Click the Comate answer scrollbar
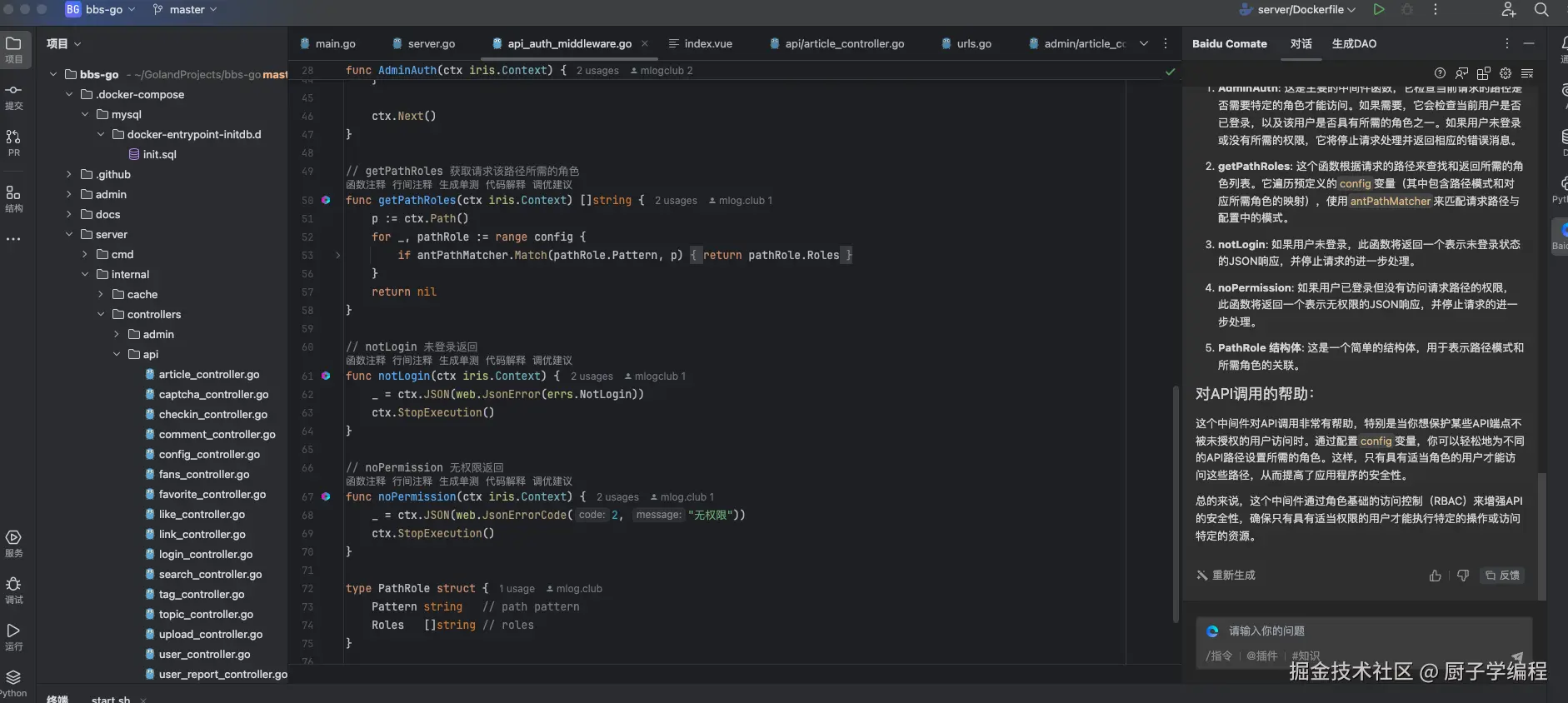Image resolution: width=1568 pixels, height=703 pixels. point(1541,536)
